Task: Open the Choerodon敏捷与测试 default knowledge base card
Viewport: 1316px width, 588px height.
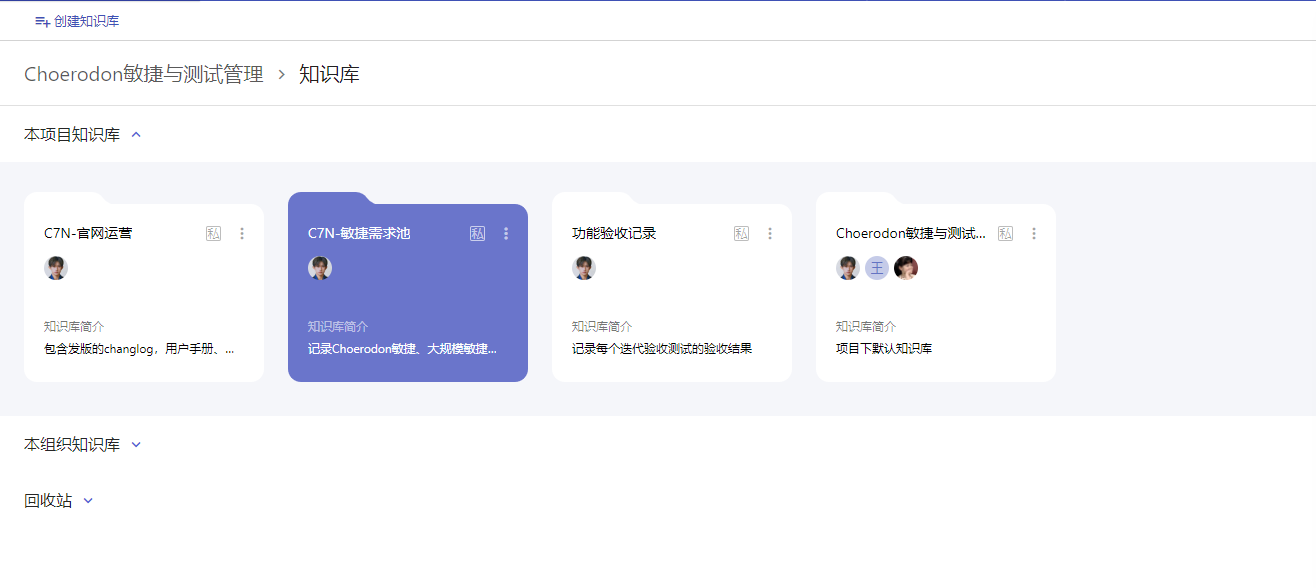Action: click(x=936, y=287)
